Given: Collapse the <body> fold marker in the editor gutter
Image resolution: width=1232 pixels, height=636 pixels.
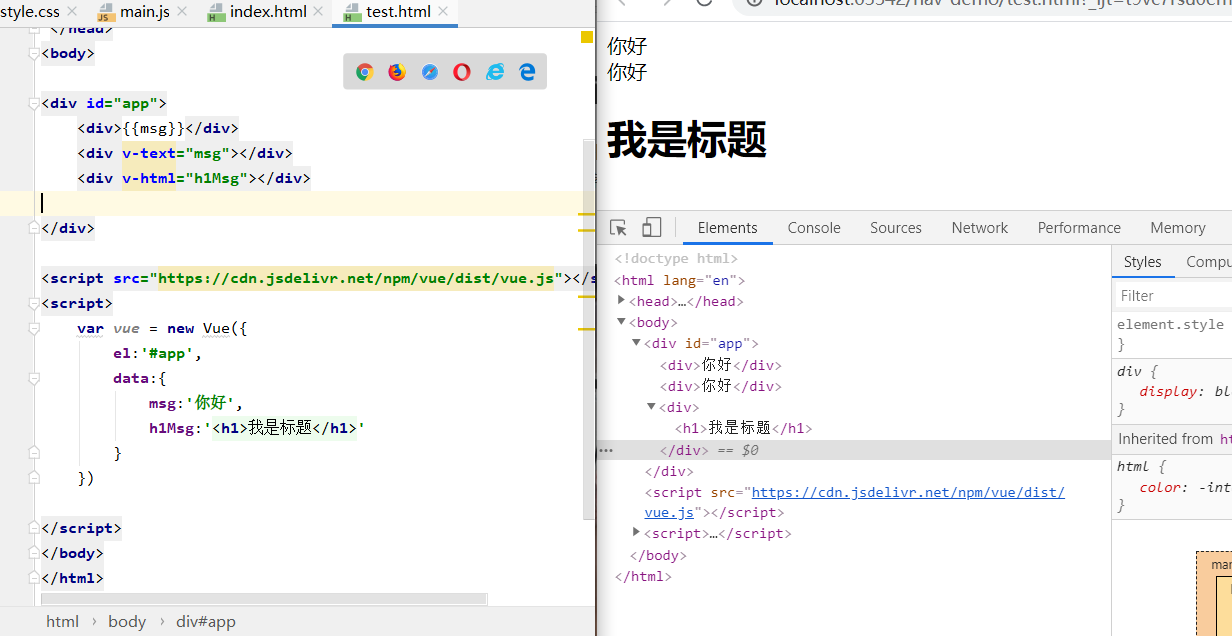Looking at the screenshot, I should 34,54.
